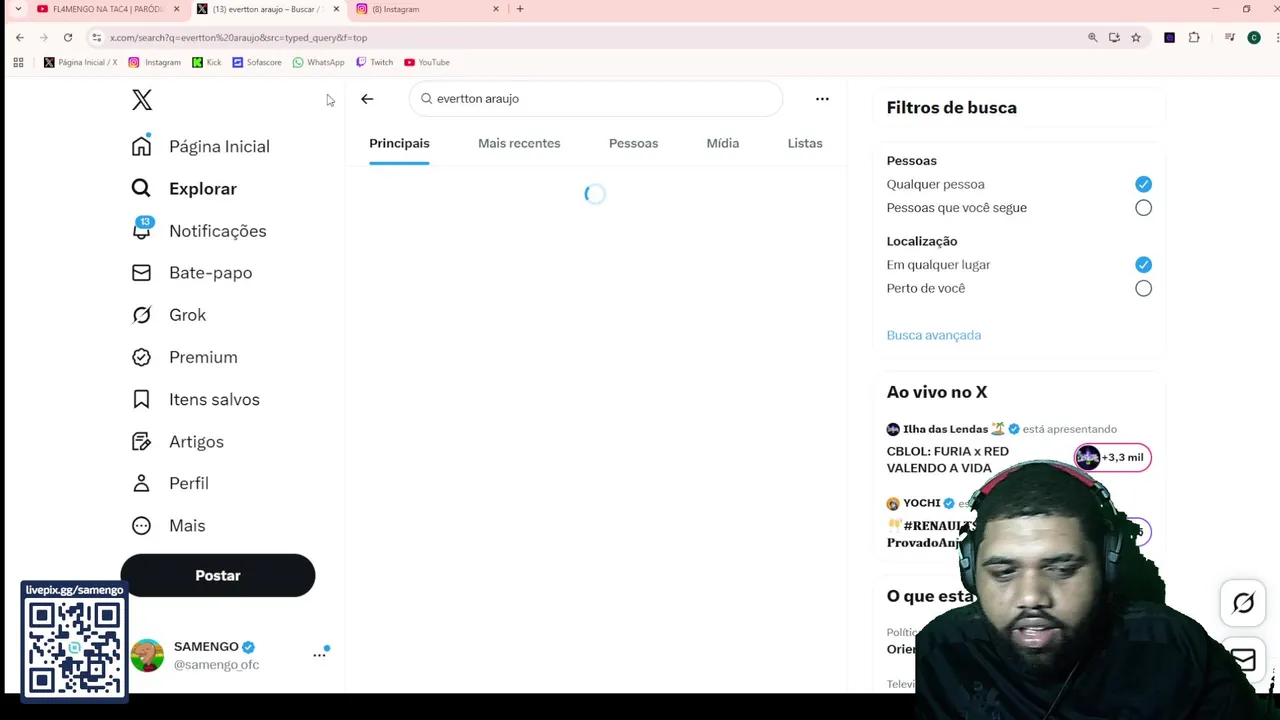
Task: Click the Postar button
Action: (218, 575)
